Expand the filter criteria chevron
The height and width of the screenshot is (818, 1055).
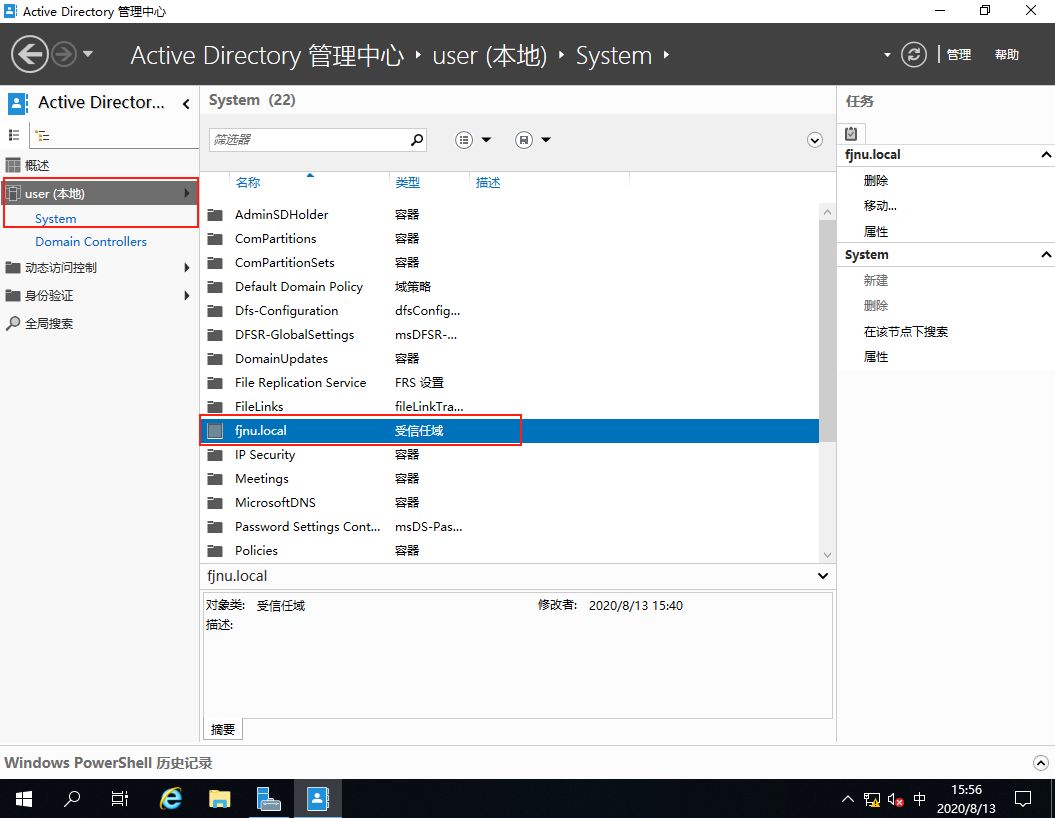tap(815, 140)
